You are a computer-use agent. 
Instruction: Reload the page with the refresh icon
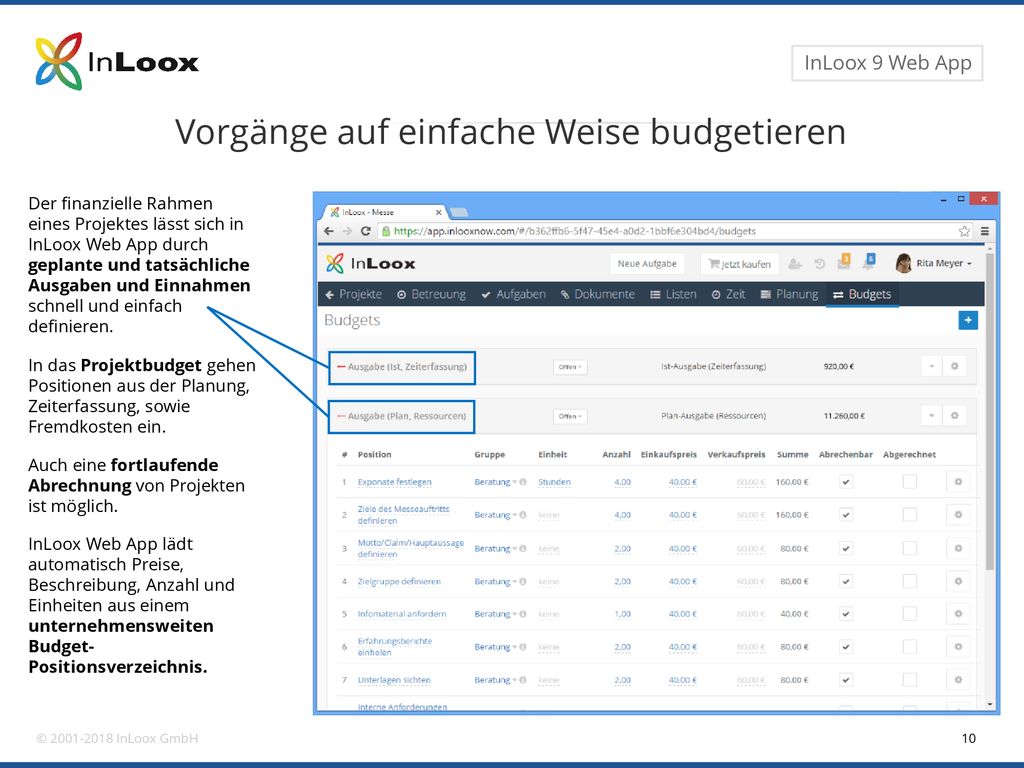tap(366, 231)
